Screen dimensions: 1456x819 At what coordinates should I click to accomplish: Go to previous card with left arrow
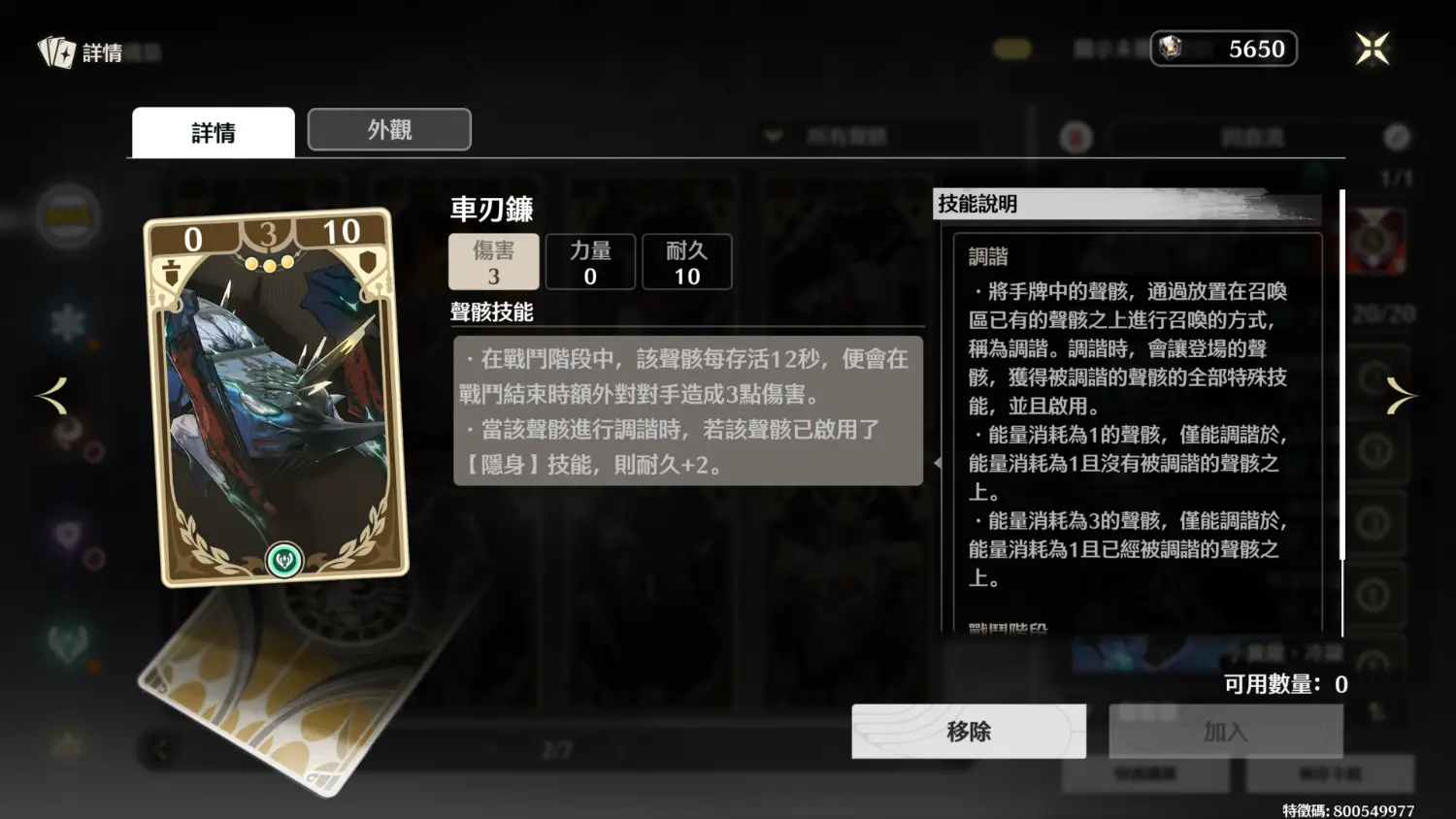tap(52, 396)
